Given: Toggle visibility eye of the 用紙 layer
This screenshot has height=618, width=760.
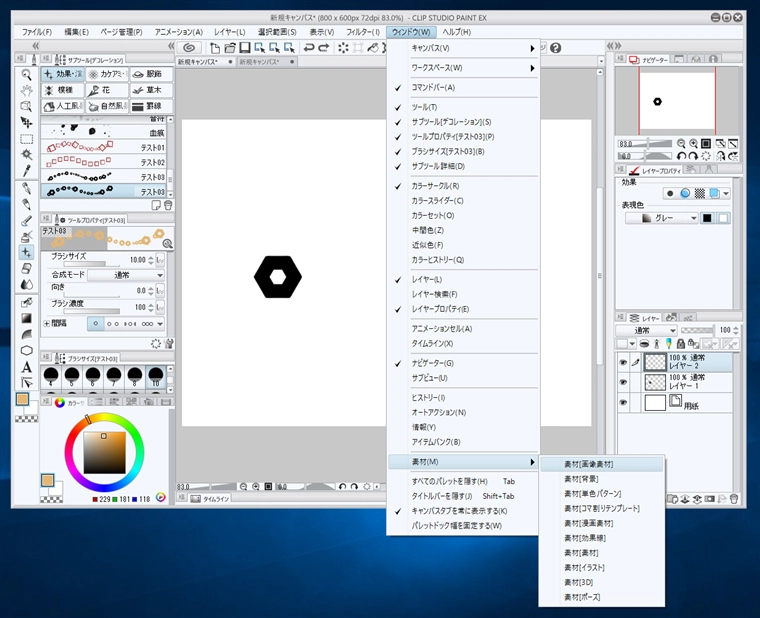Looking at the screenshot, I should (x=623, y=402).
